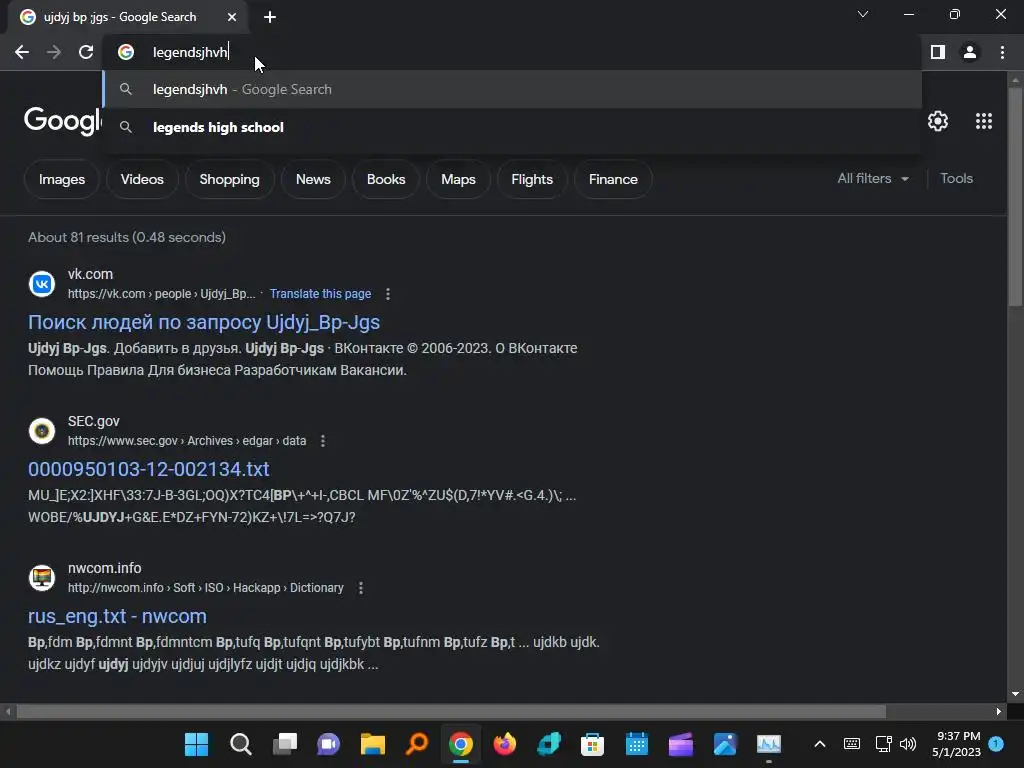Expand the All filters dropdown
Image resolution: width=1024 pixels, height=768 pixels.
coord(873,178)
